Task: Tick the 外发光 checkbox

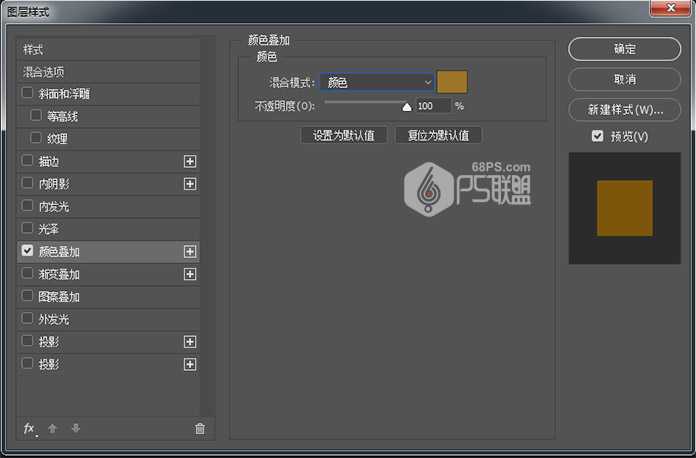Action: pyautogui.click(x=27, y=320)
